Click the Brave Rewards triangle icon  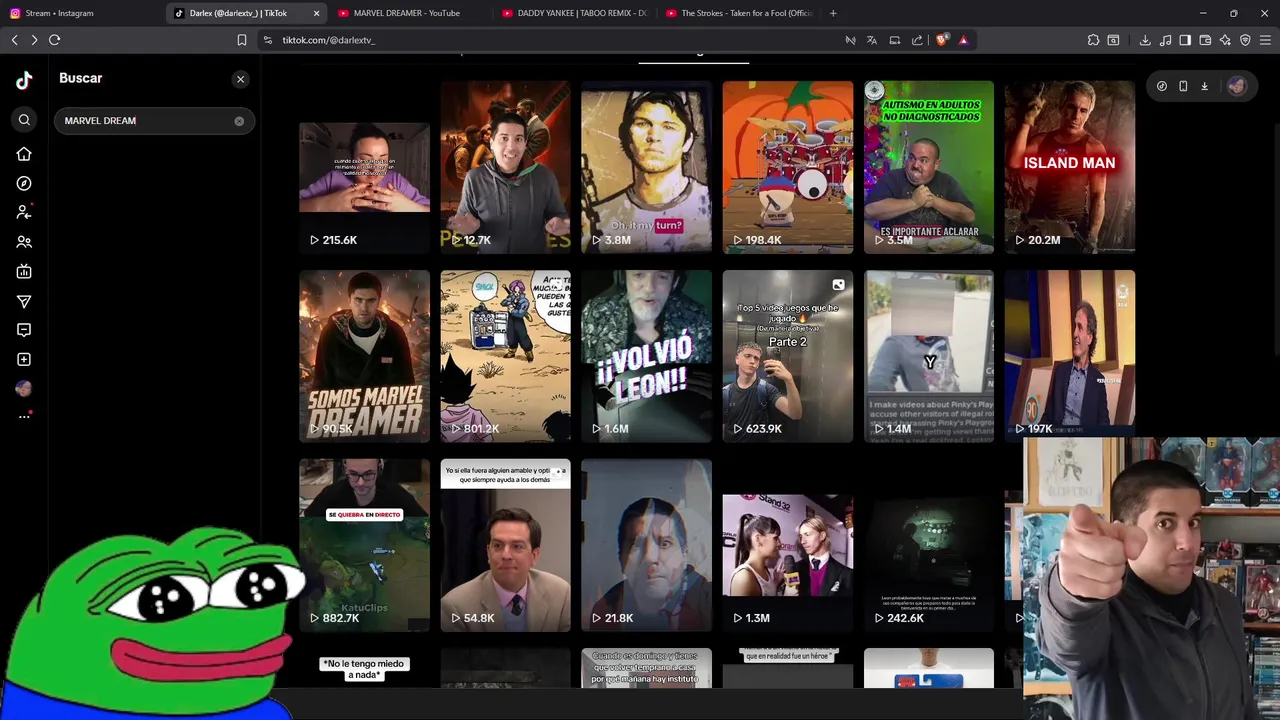coord(963,40)
